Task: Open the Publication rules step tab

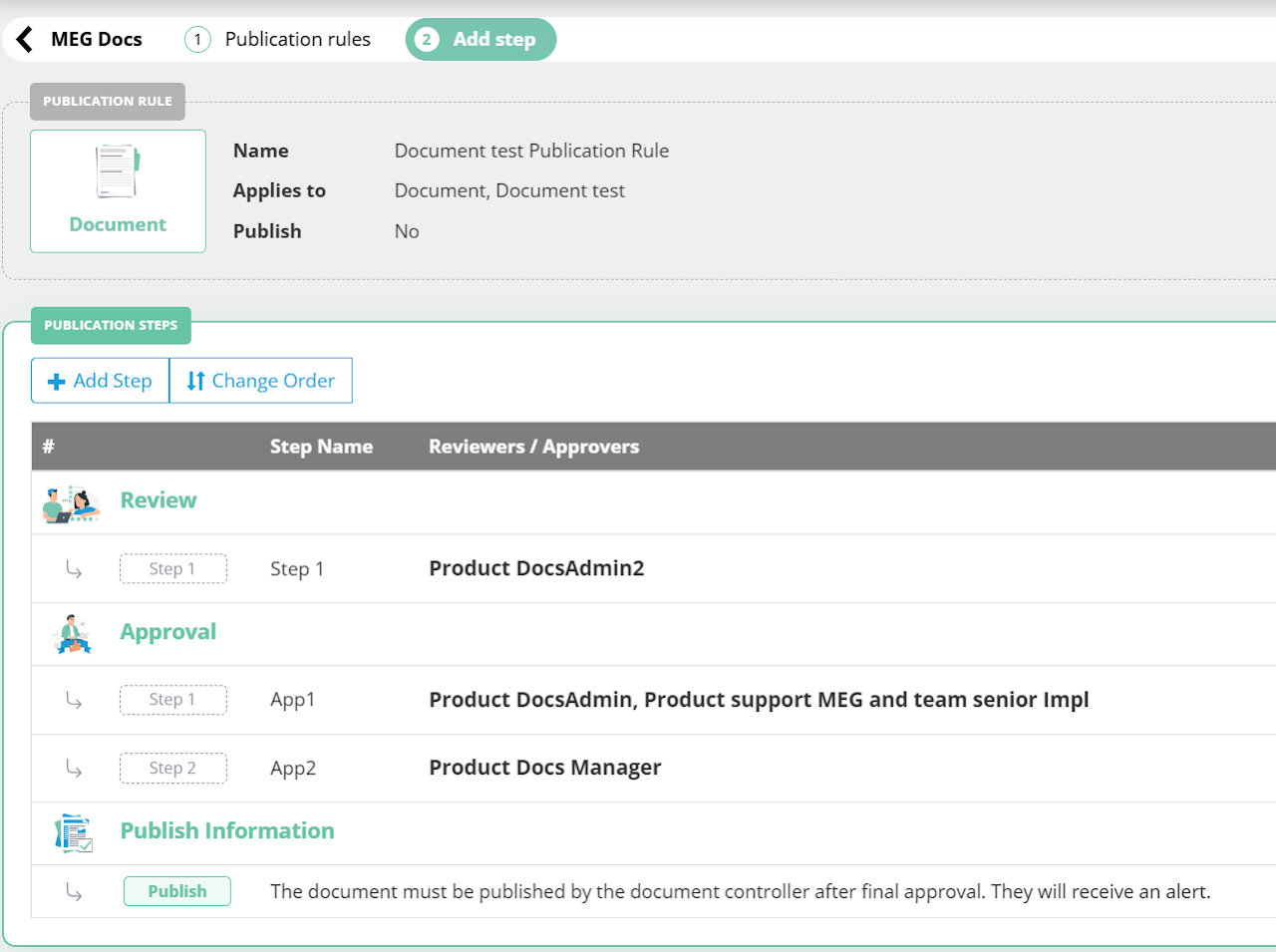Action: (x=278, y=39)
